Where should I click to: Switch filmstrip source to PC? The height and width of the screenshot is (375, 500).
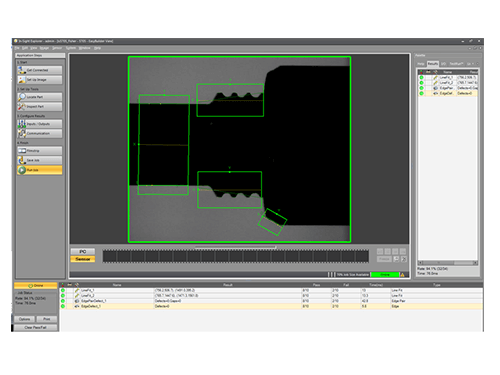click(x=83, y=251)
